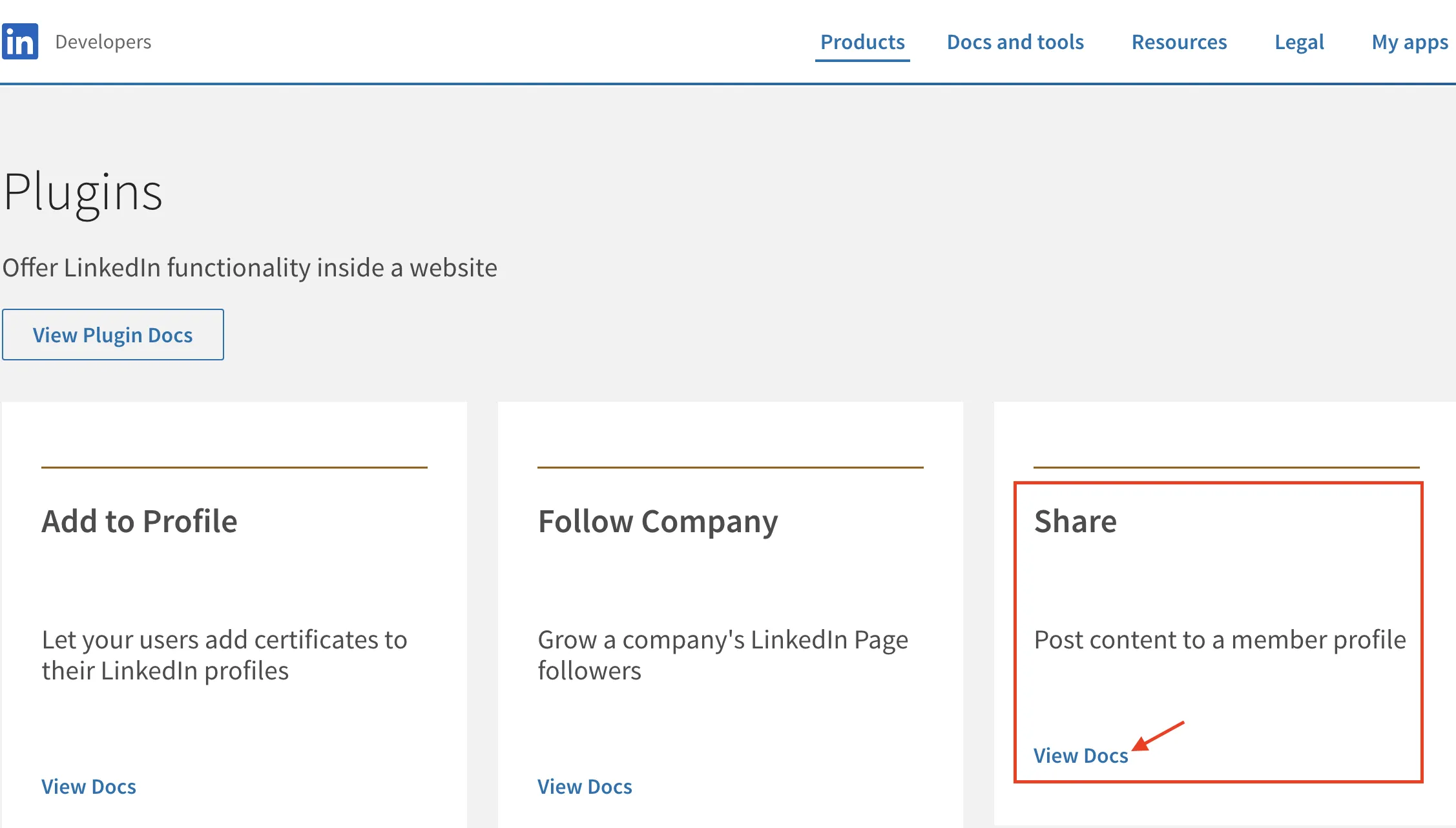Viewport: 1456px width, 828px height.
Task: Open View Docs for Follow Company
Action: tap(584, 786)
